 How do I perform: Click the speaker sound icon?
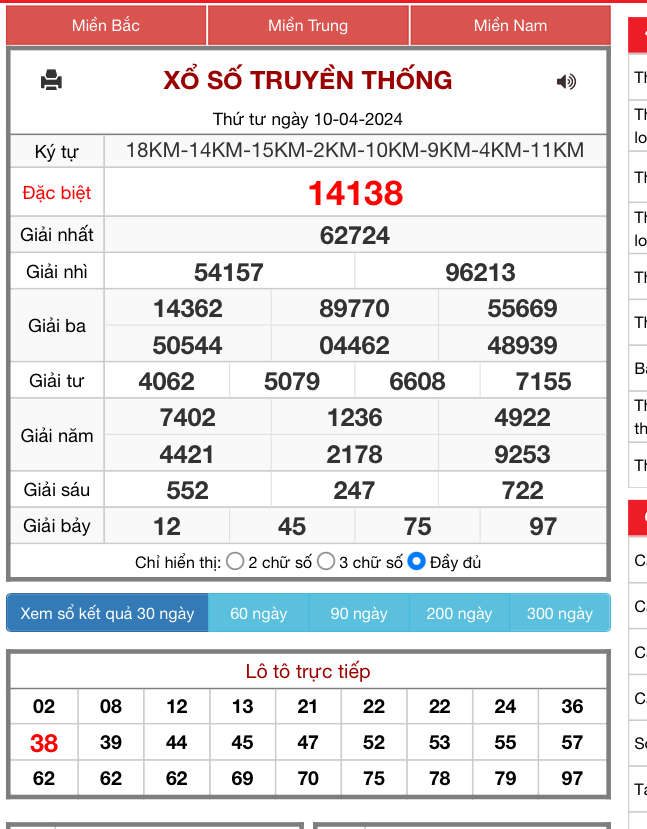[566, 82]
